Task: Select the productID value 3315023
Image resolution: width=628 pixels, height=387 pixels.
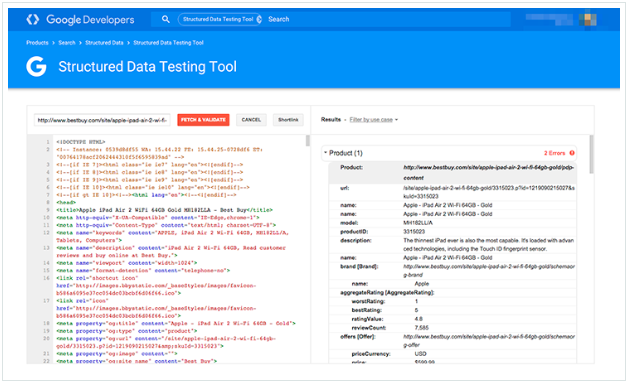Action: pyautogui.click(x=414, y=232)
